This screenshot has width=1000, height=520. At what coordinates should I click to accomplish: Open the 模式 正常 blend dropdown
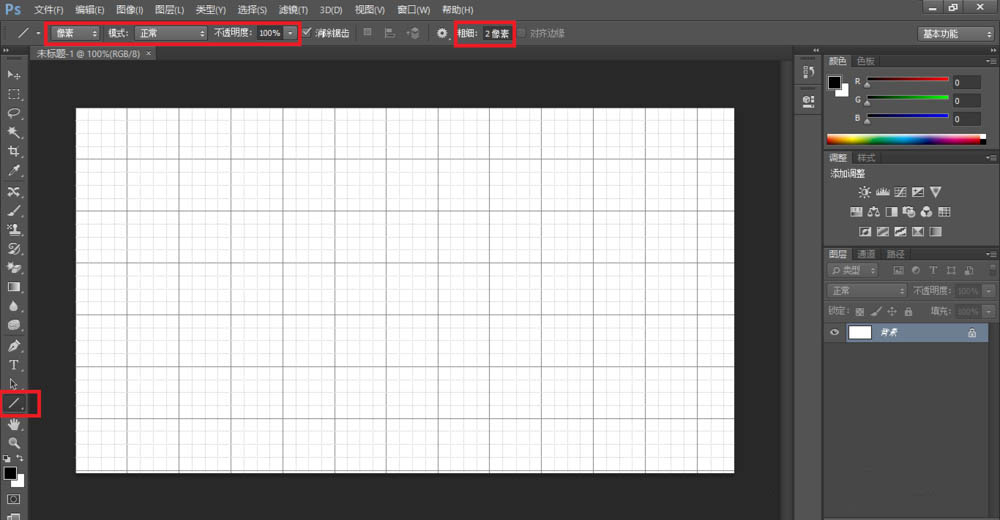tap(170, 33)
